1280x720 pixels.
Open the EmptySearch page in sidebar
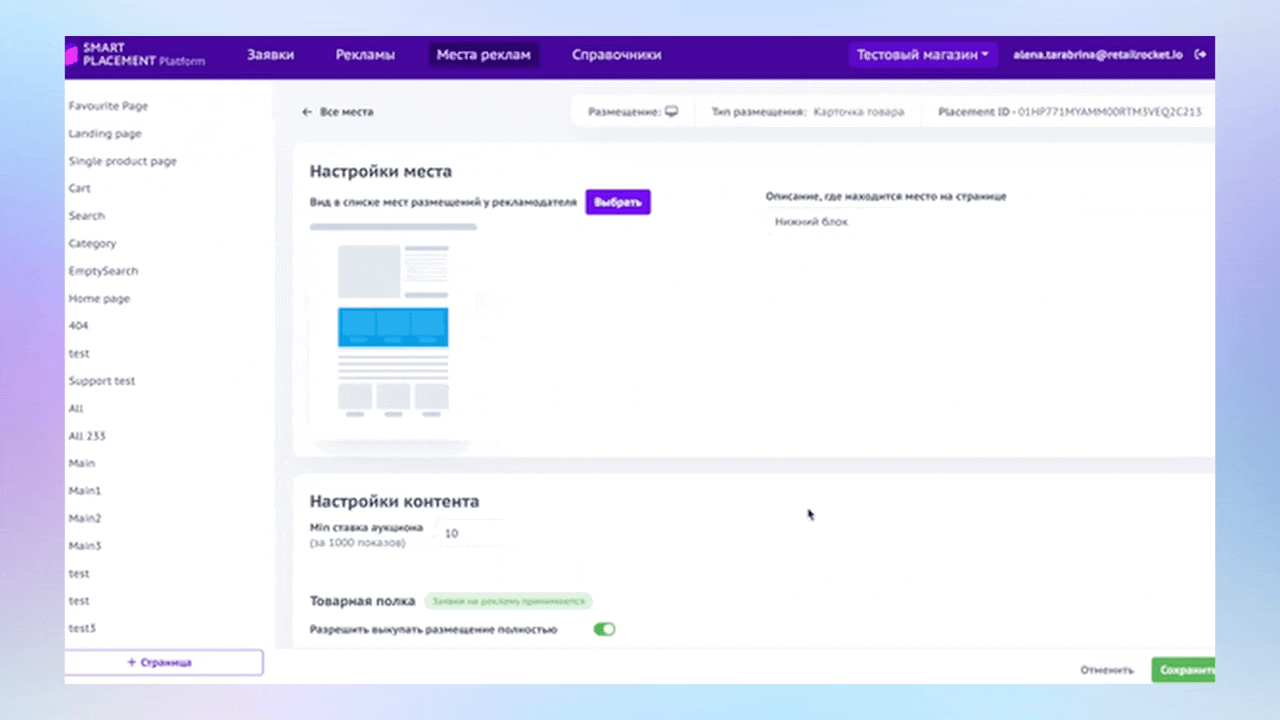(x=103, y=271)
